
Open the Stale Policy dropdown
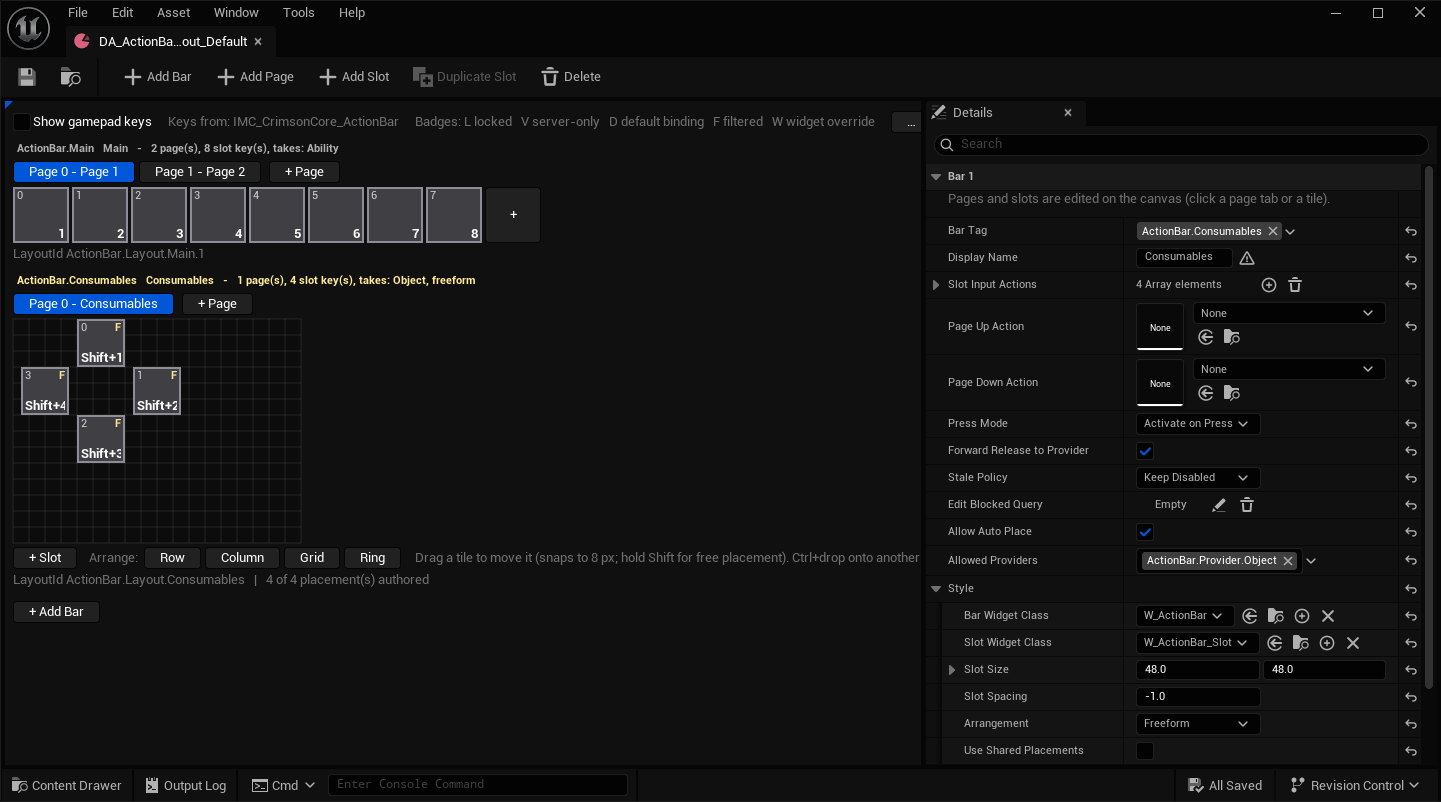1198,478
